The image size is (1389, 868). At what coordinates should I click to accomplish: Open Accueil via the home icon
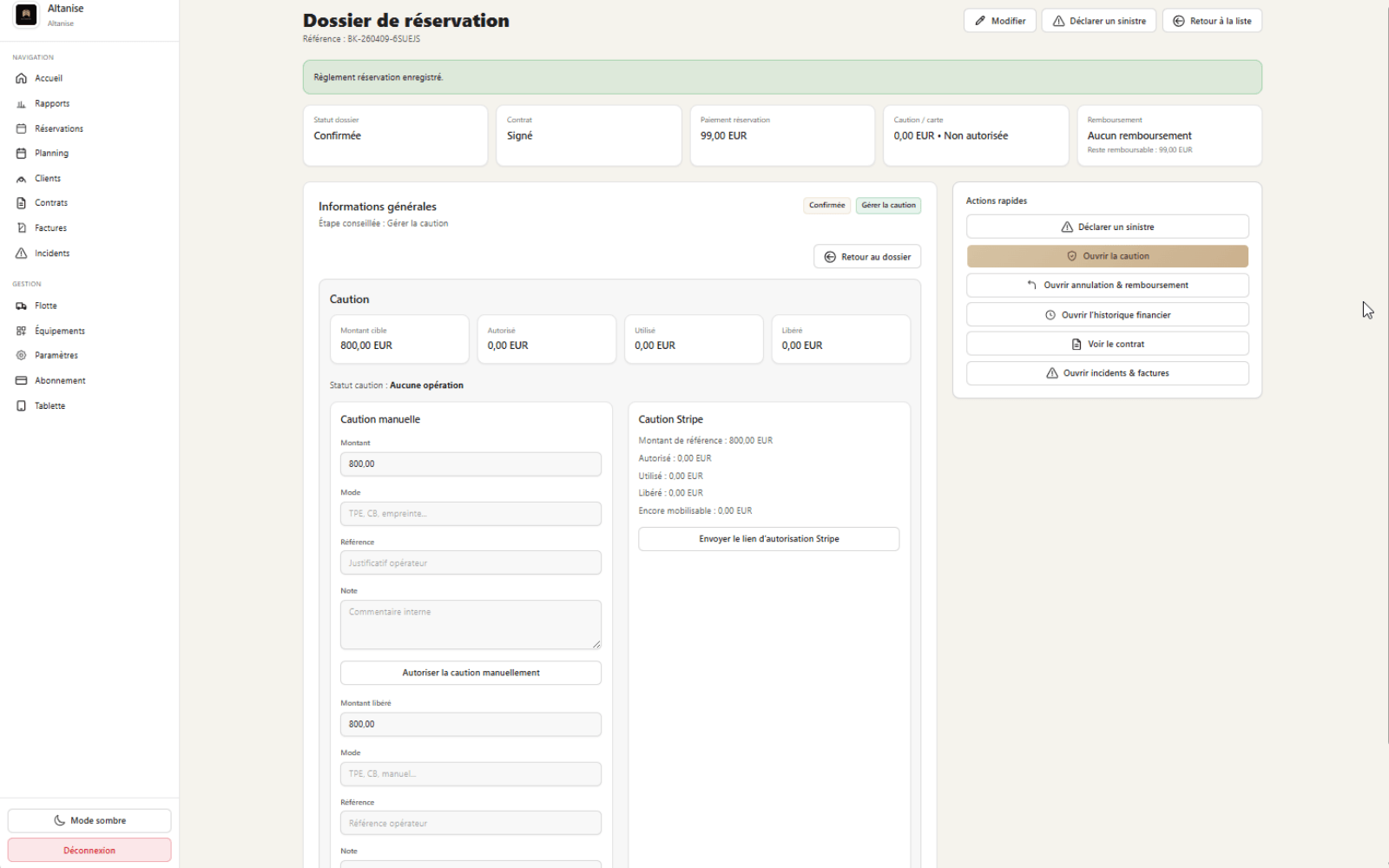tap(22, 78)
